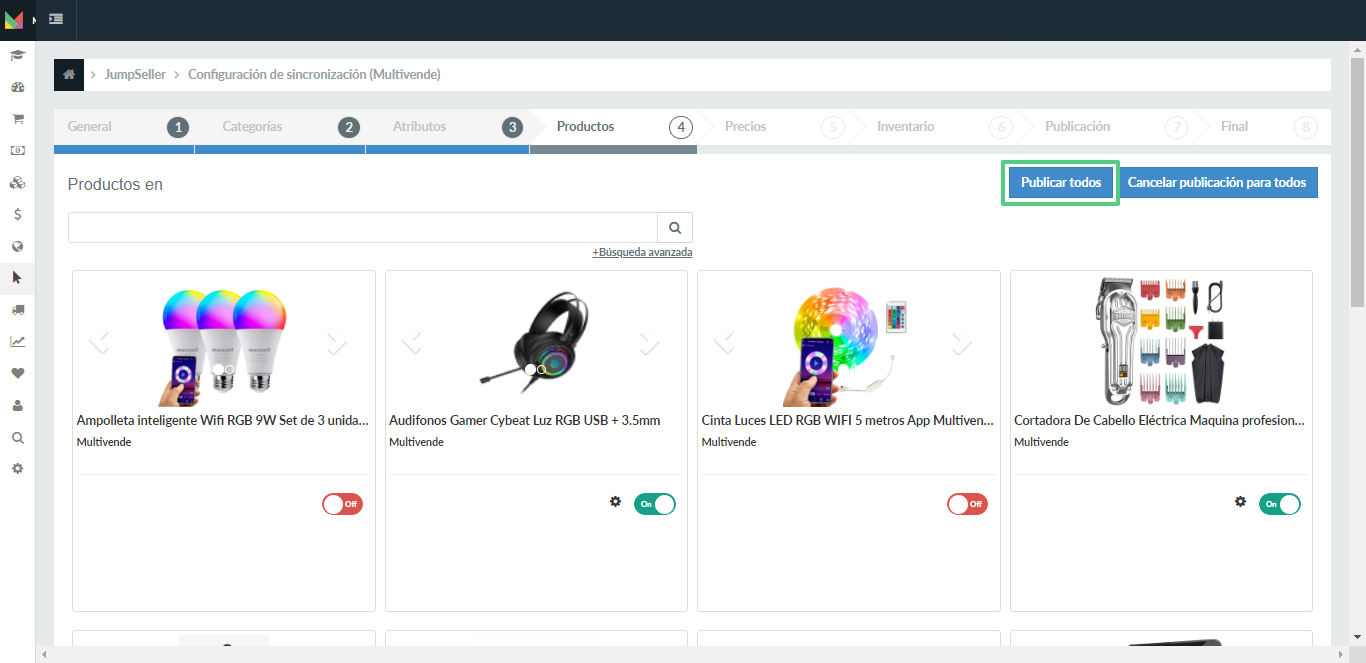Screen dimensions: 1366x663
Task: Open the shopping cart sidebar icon
Action: 17,119
